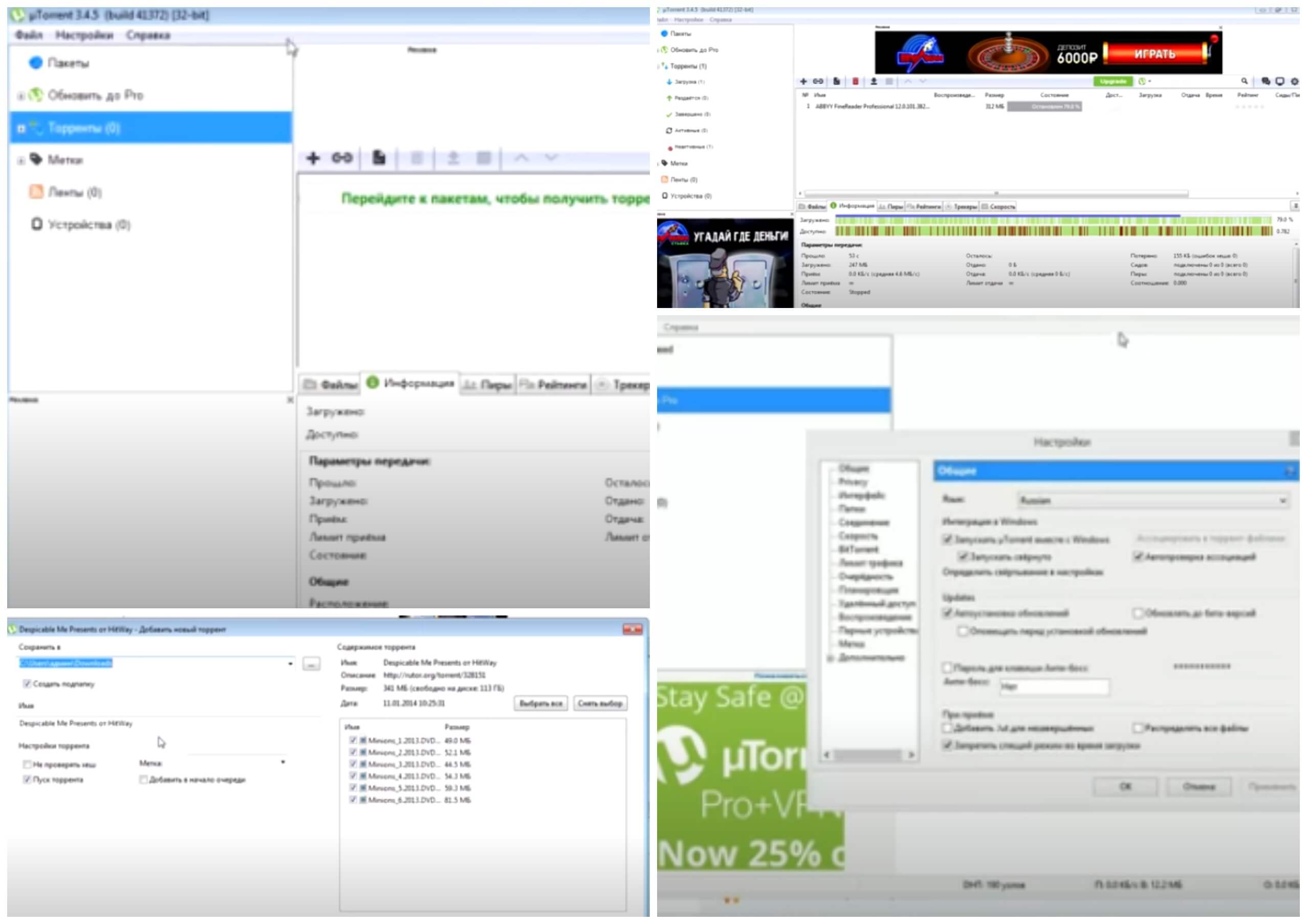Click the ABBYY torrent progress bar showing 79.0 %
The height and width of the screenshot is (924, 1307).
[1044, 106]
